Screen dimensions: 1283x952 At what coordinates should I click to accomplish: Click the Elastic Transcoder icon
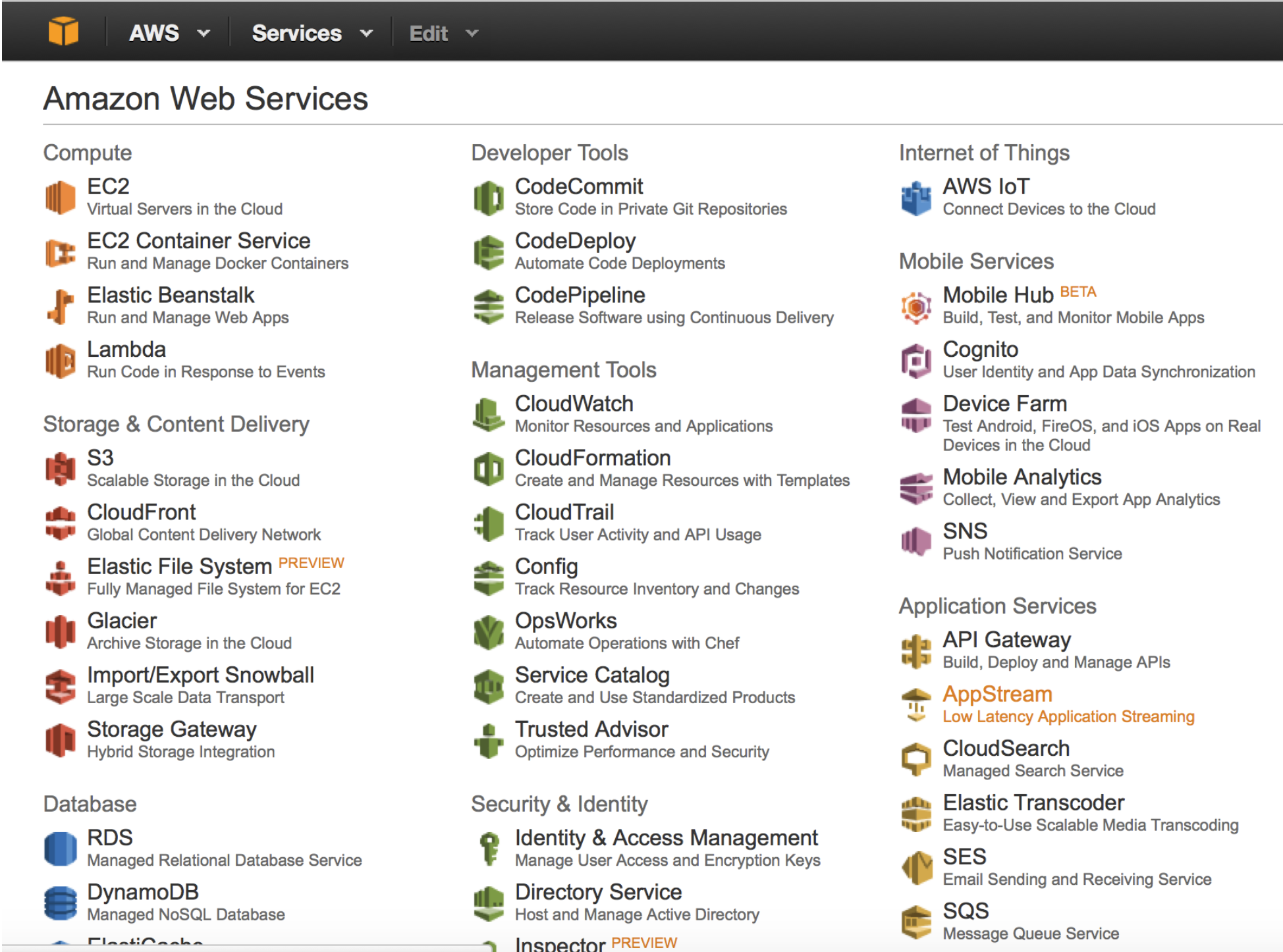click(916, 814)
